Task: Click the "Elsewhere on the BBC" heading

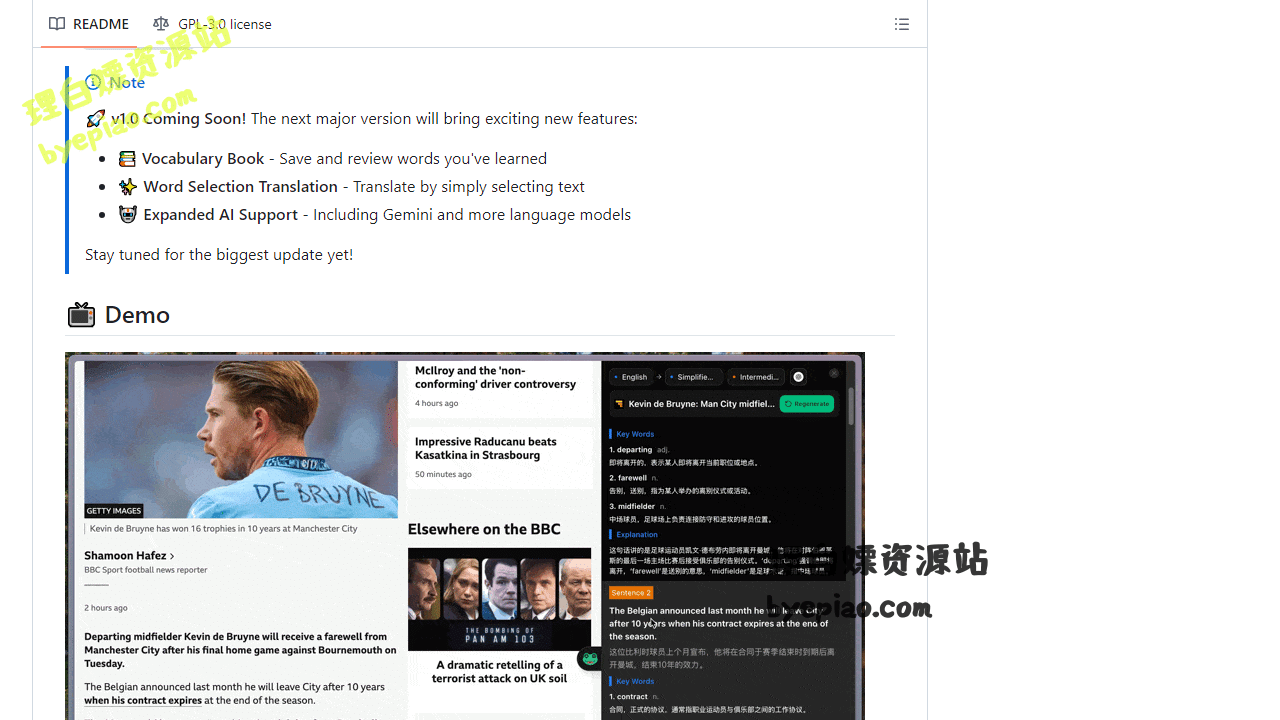Action: pos(484,529)
